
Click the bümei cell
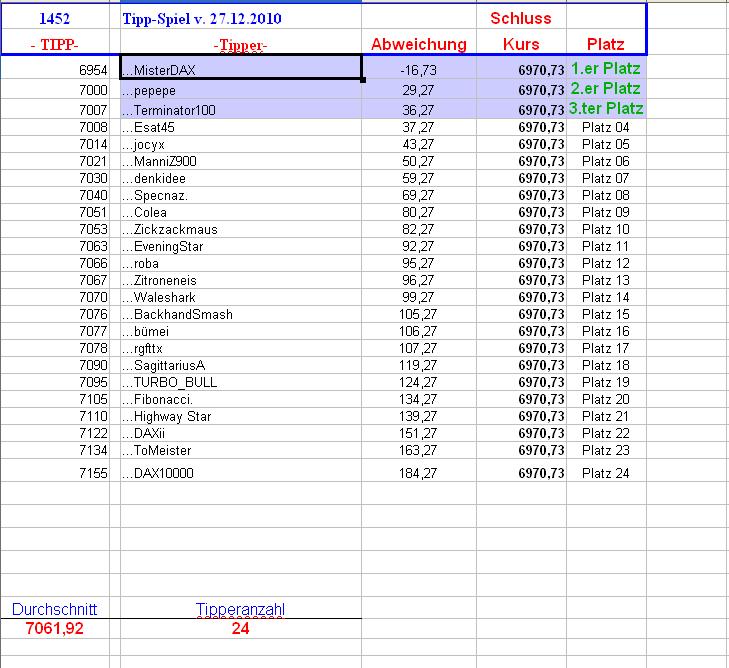click(241, 331)
